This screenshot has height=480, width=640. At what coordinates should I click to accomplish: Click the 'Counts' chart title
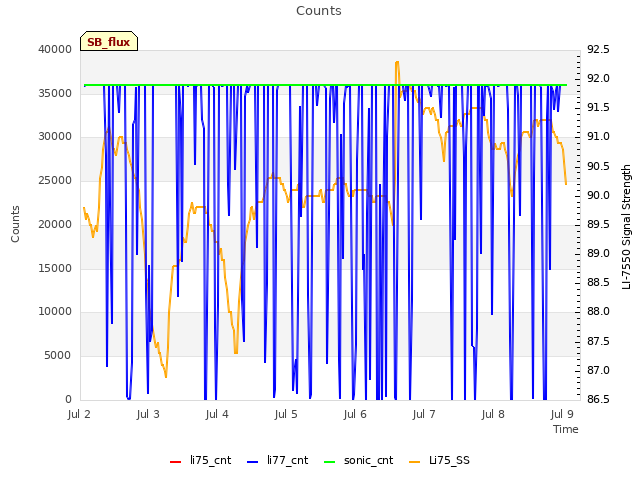click(x=319, y=11)
